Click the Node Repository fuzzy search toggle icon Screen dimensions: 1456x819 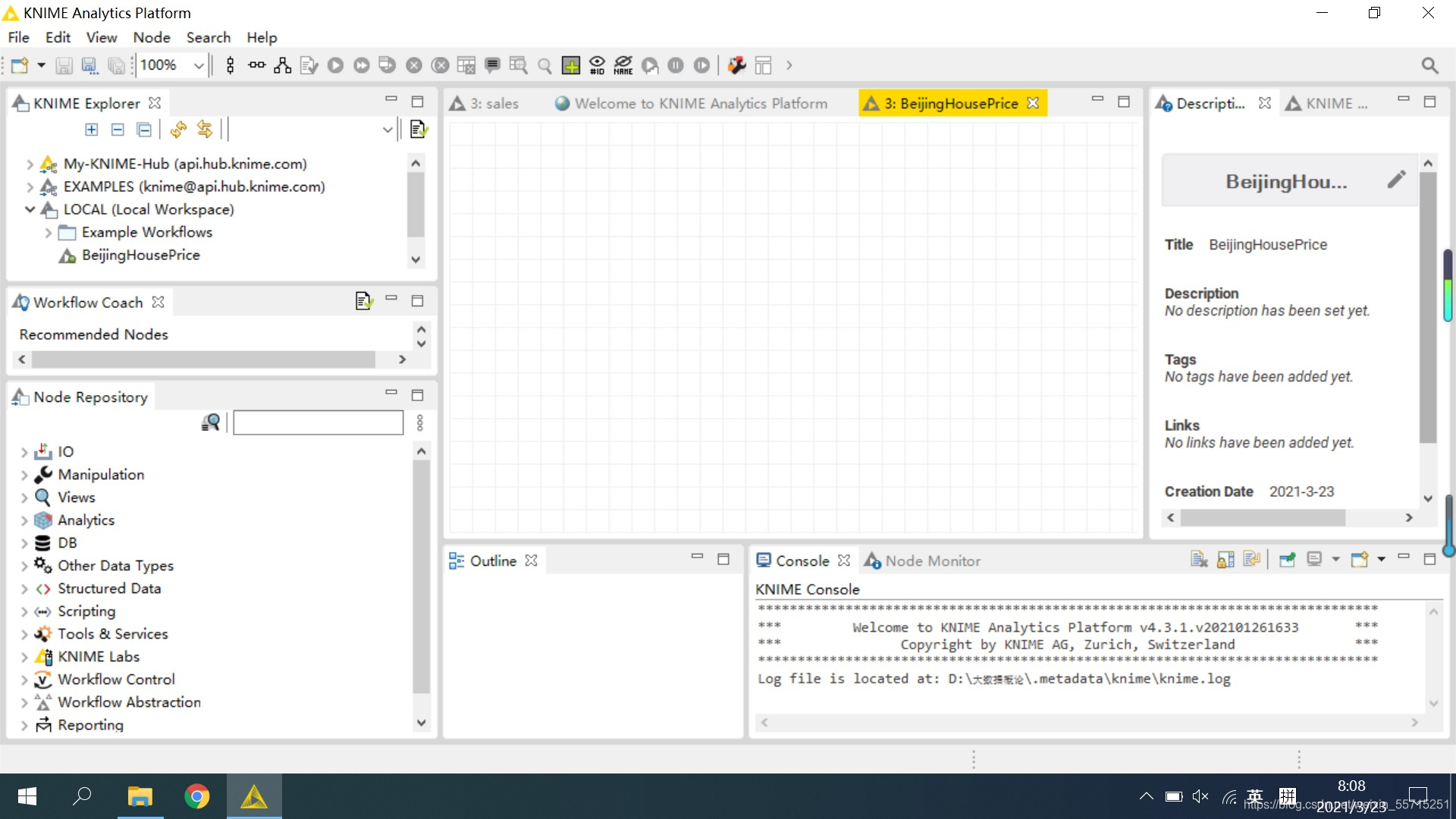(211, 422)
